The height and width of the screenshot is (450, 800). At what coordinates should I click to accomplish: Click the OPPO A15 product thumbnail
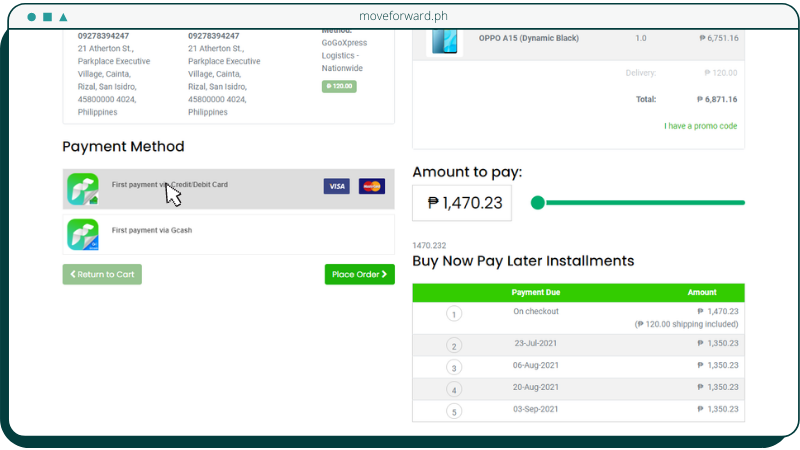tap(444, 40)
